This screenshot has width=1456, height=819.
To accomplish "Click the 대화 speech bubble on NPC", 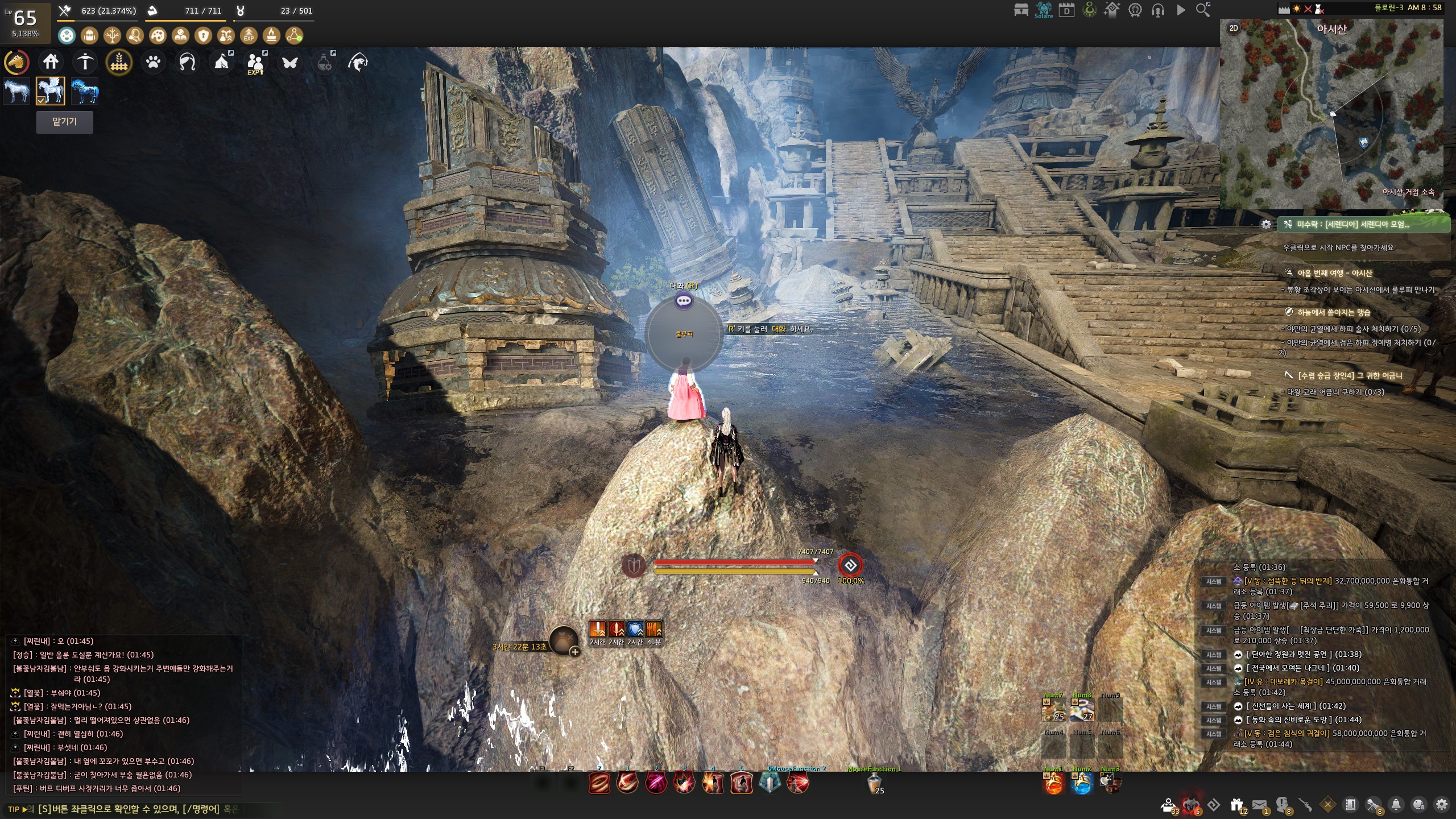I will 684,301.
